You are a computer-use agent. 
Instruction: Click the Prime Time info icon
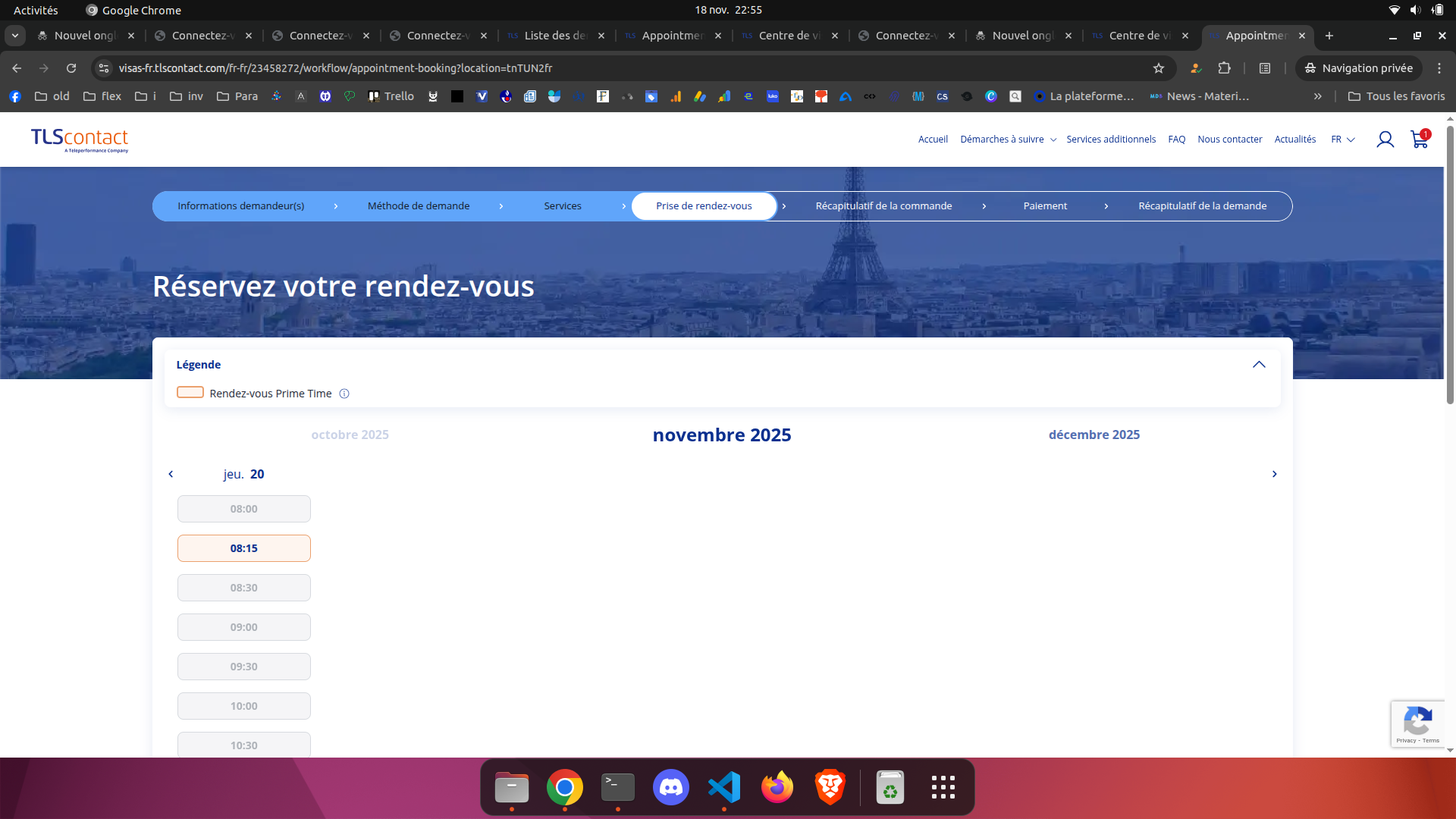(344, 394)
